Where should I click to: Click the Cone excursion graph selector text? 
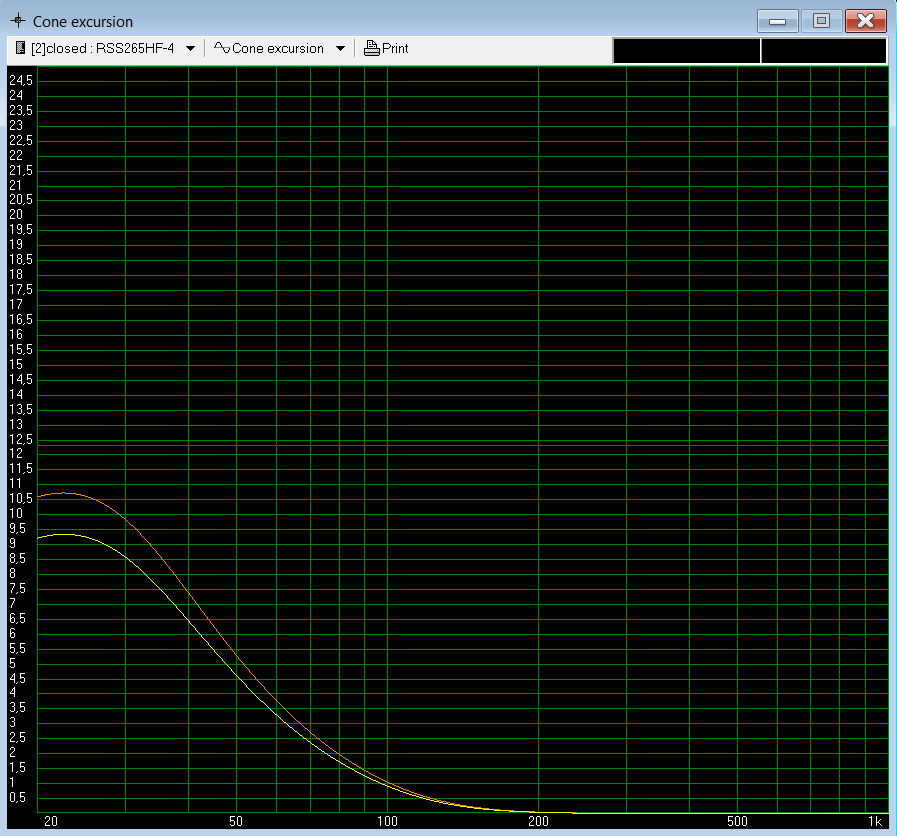click(x=278, y=49)
